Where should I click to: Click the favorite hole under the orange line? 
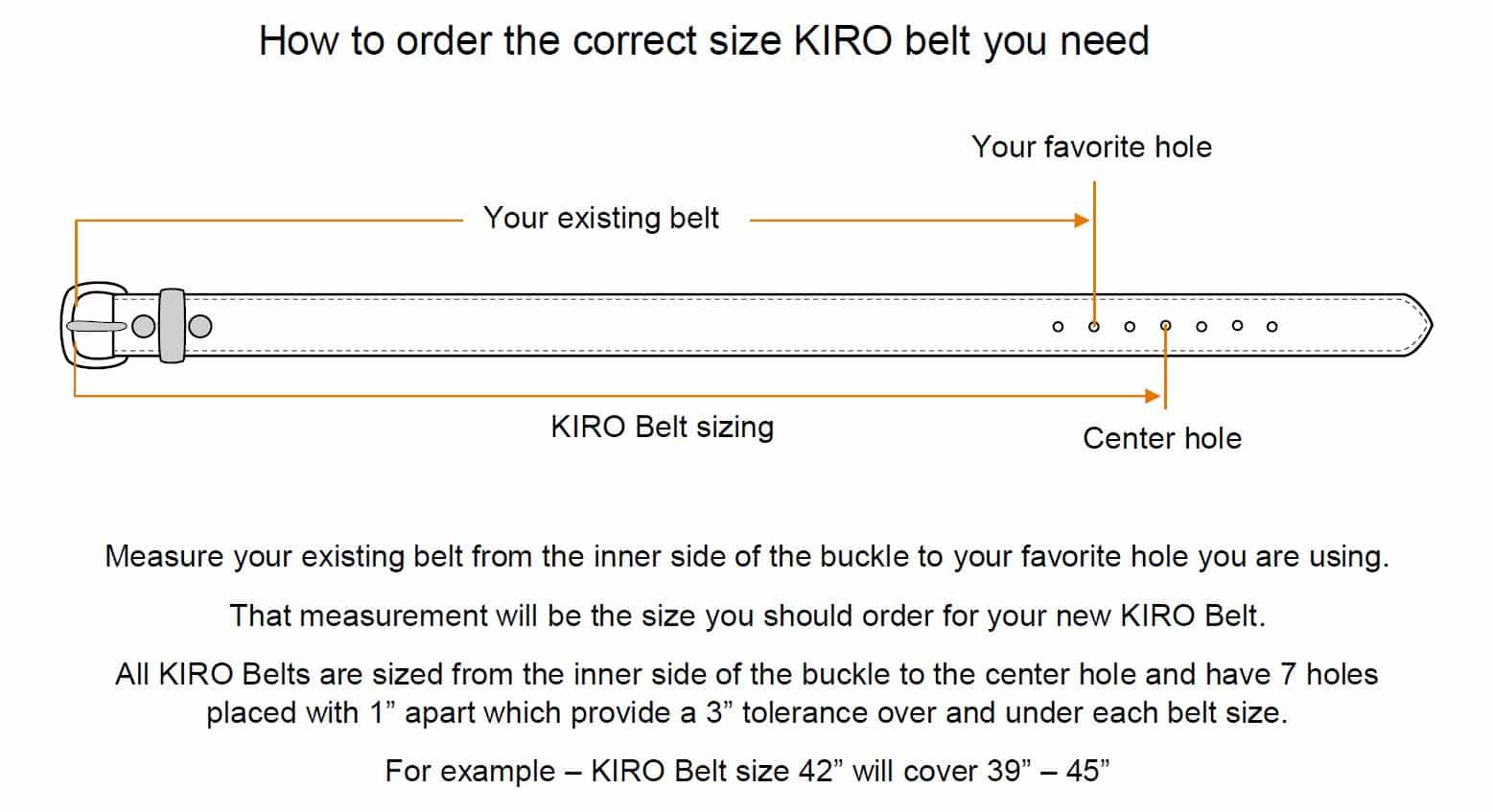1093,327
